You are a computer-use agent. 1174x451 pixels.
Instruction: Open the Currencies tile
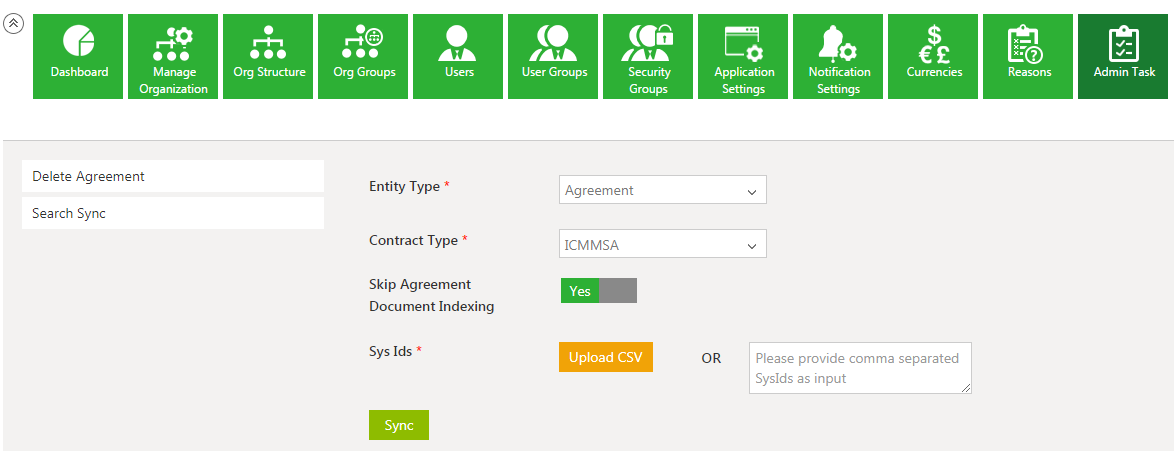click(x=934, y=56)
